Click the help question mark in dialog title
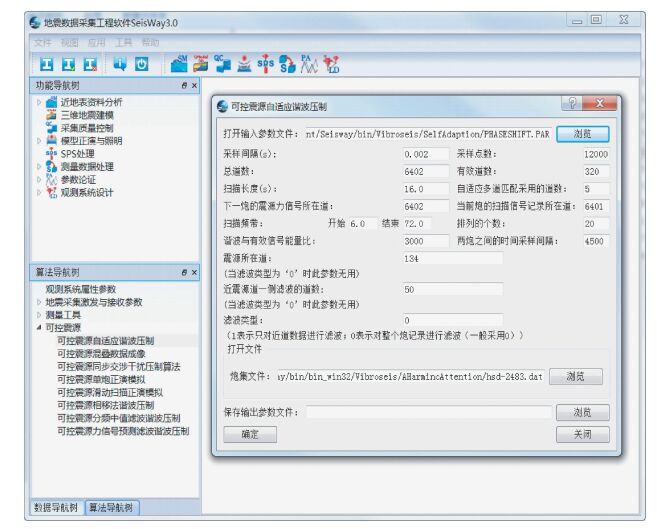 point(571,104)
